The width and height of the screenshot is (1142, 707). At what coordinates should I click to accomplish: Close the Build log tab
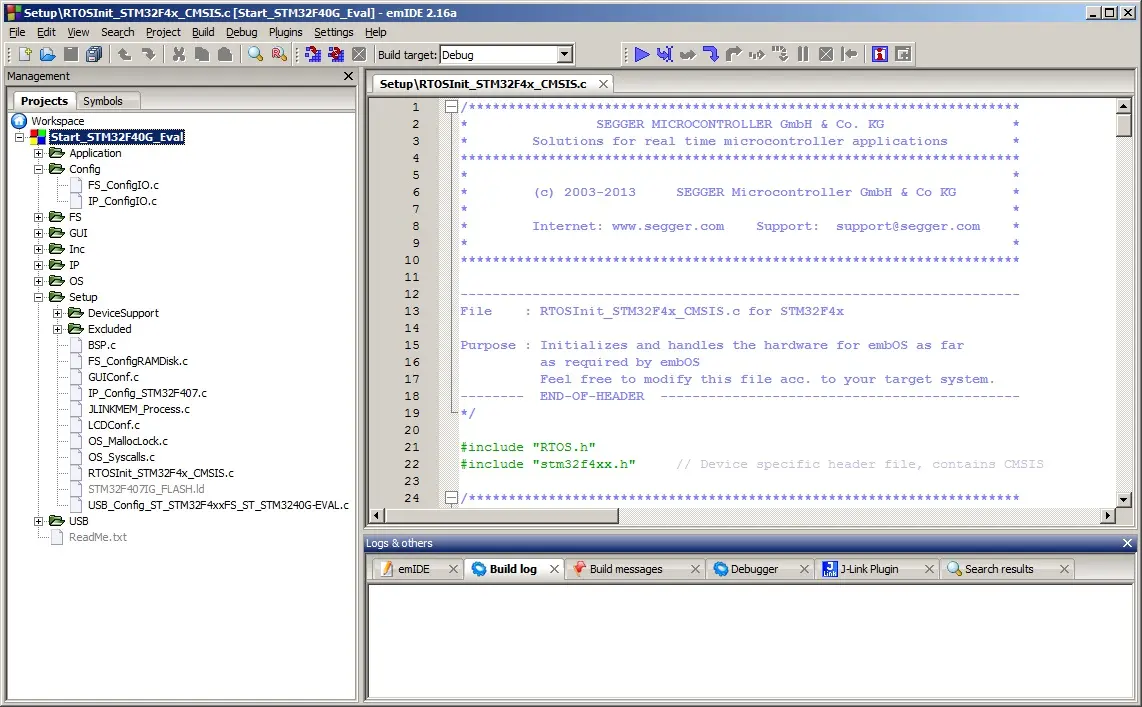click(x=554, y=569)
